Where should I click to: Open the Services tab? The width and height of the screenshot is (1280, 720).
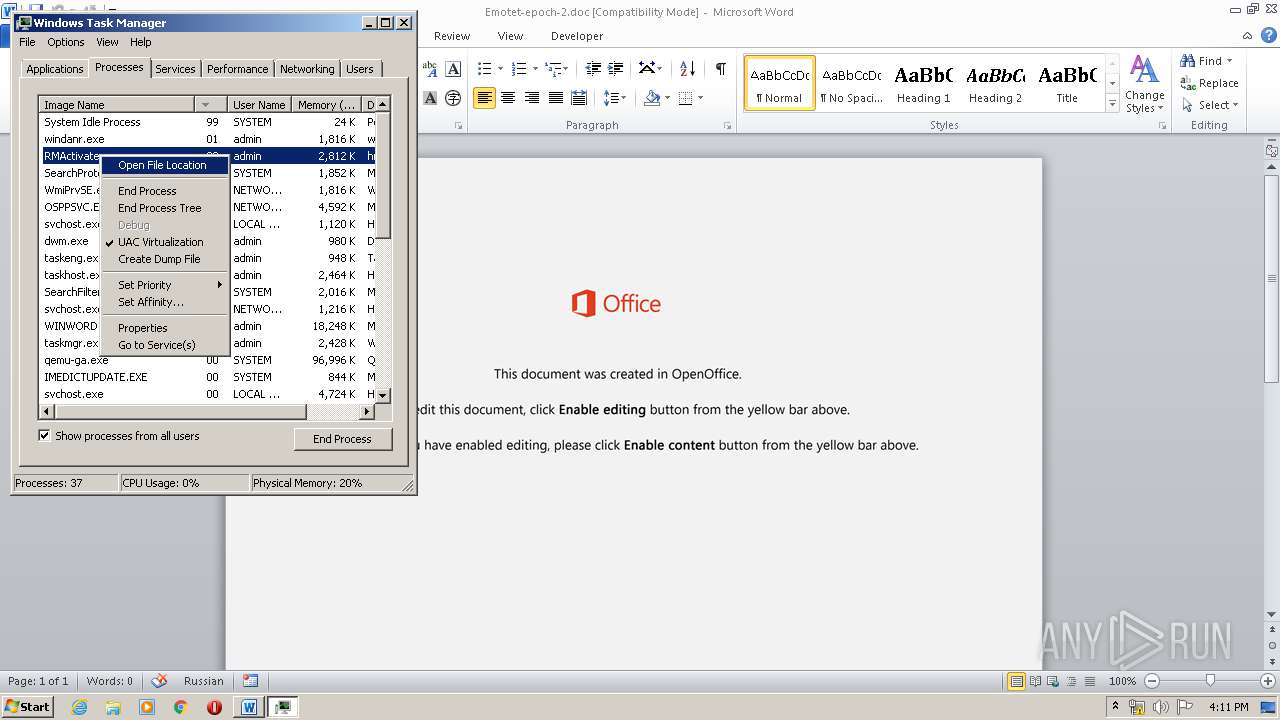point(175,69)
